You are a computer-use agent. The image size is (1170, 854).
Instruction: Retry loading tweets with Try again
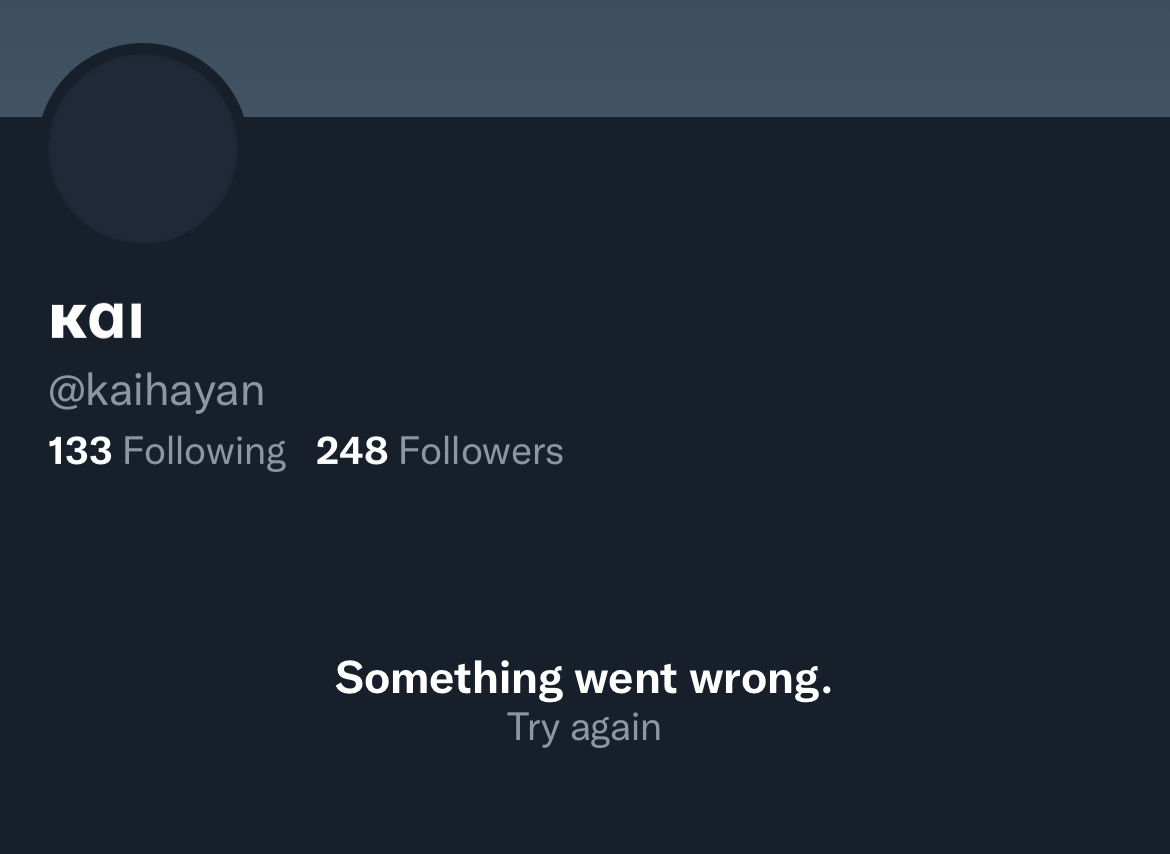coord(584,727)
